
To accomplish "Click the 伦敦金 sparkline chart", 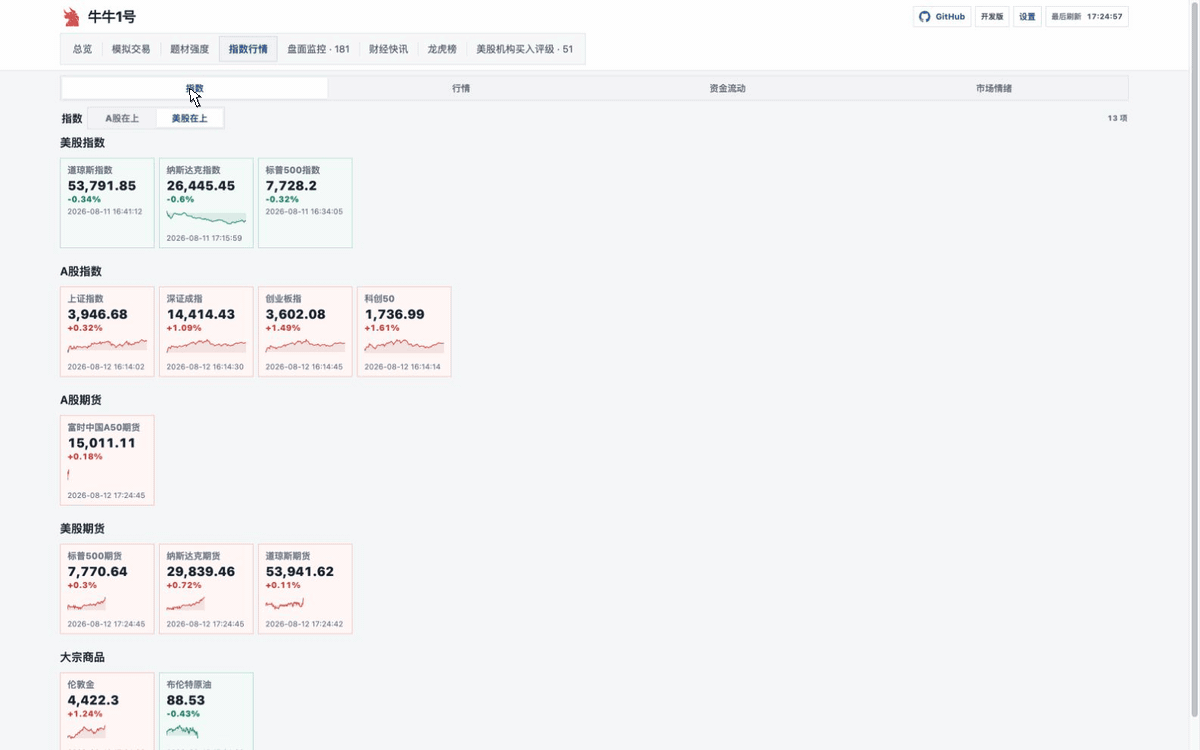I will click(x=87, y=731).
